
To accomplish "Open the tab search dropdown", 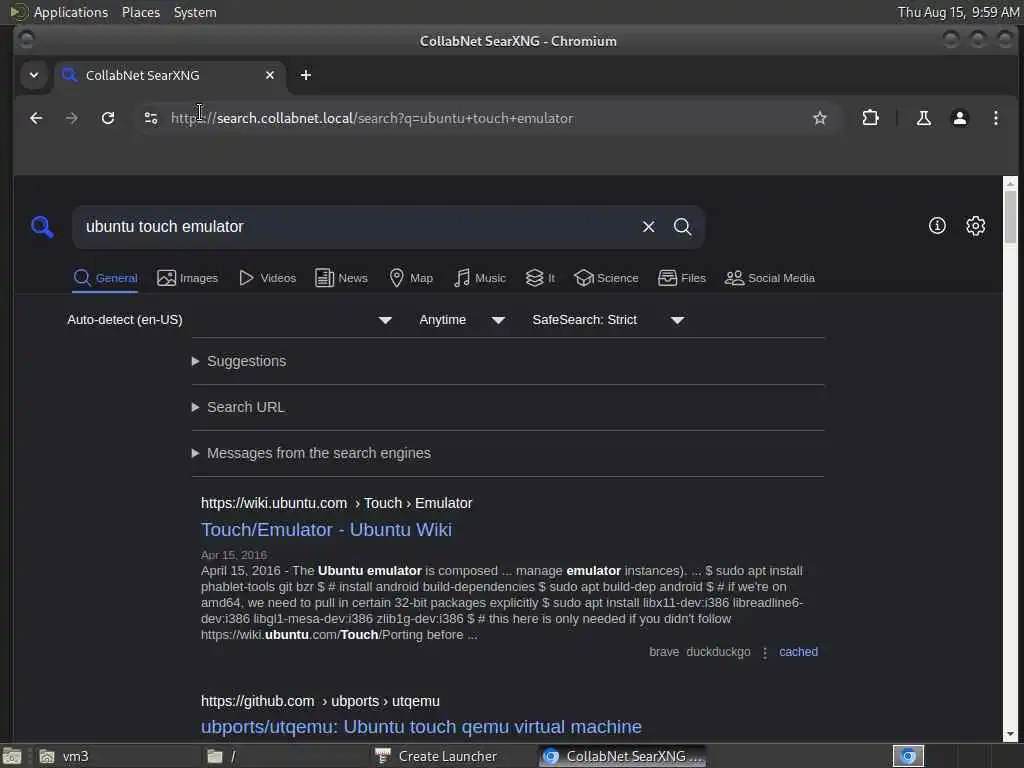I will coord(34,75).
